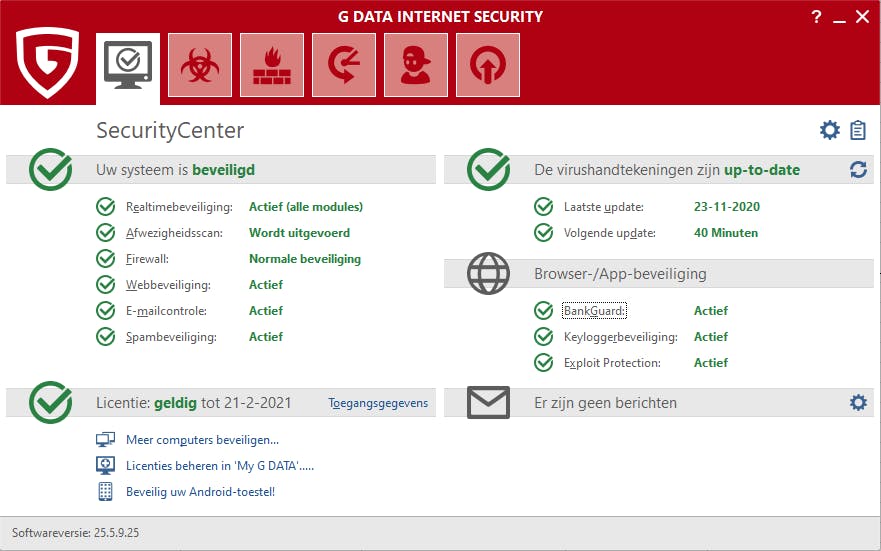Screen dimensions: 881x551
Task: Click the computers icon beside 'Meer computers beveiligen'
Action: click(105, 439)
